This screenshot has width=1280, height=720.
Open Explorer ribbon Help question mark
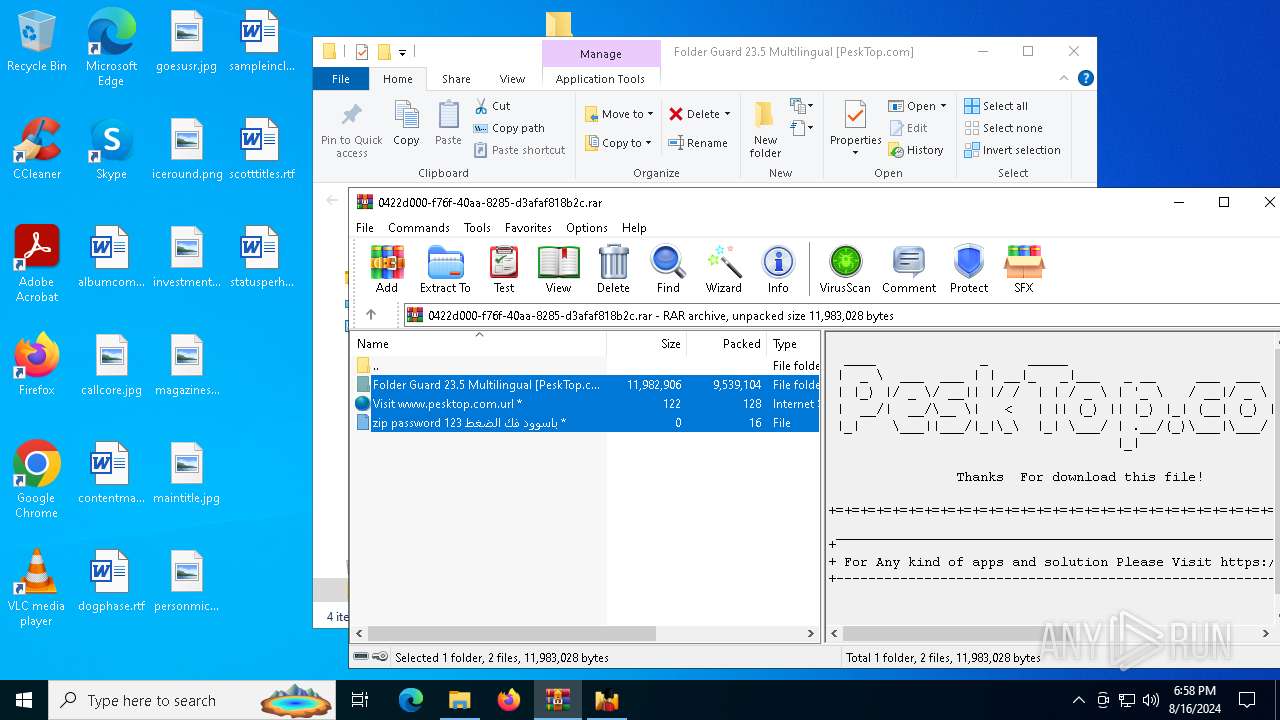1086,78
